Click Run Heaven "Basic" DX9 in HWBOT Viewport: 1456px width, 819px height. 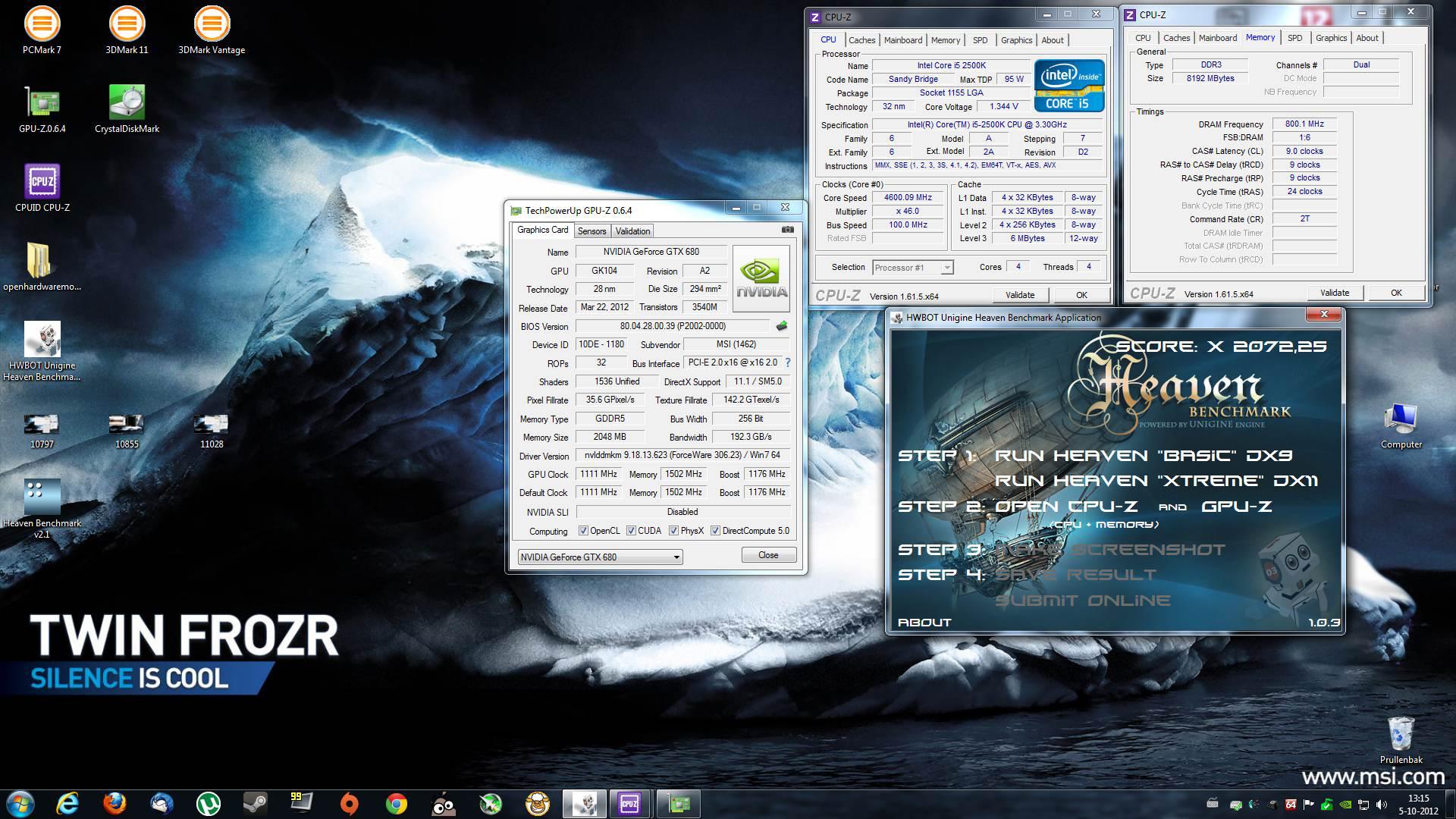1144,456
